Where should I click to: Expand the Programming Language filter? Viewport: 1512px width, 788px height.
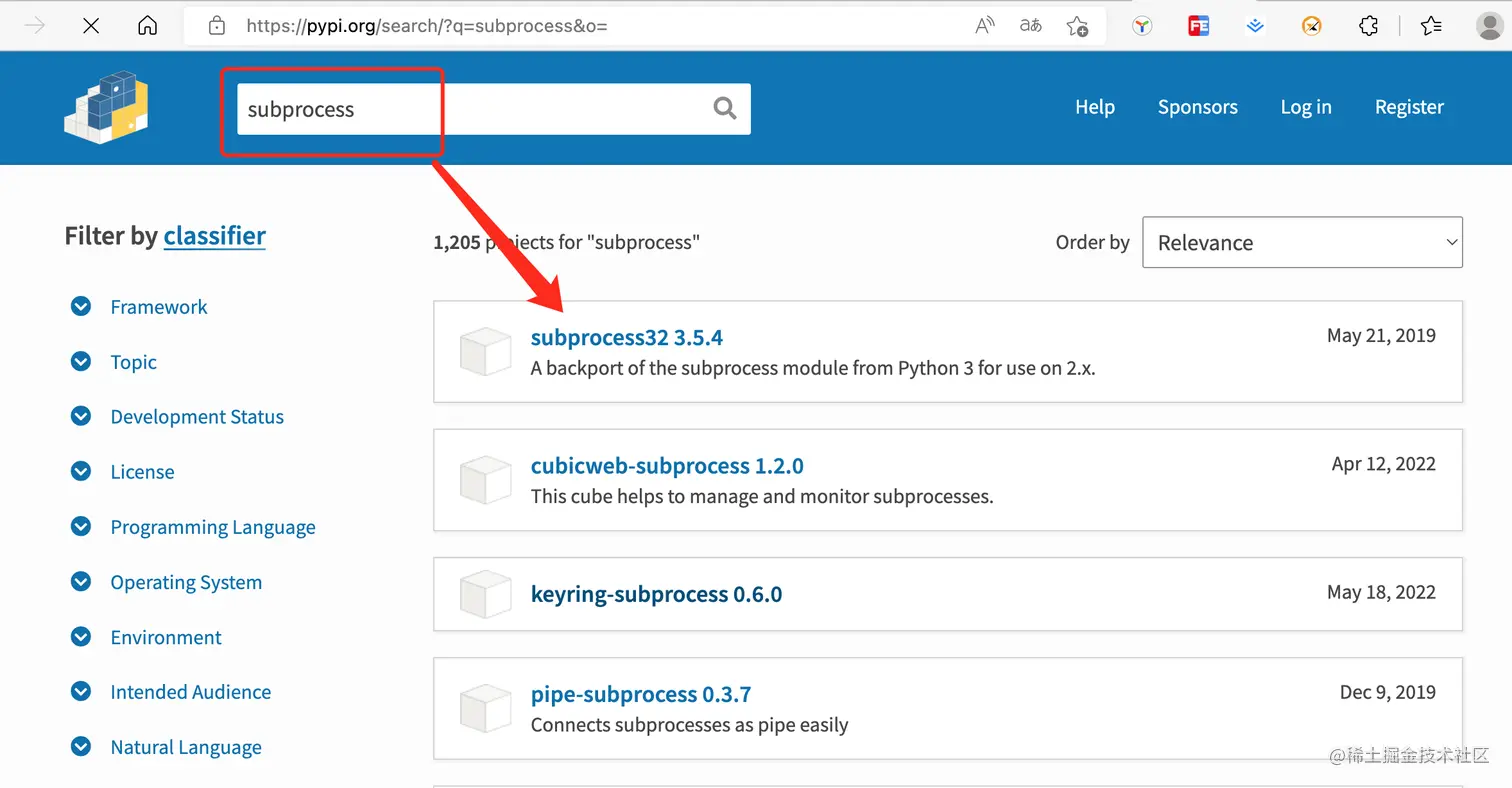point(81,526)
